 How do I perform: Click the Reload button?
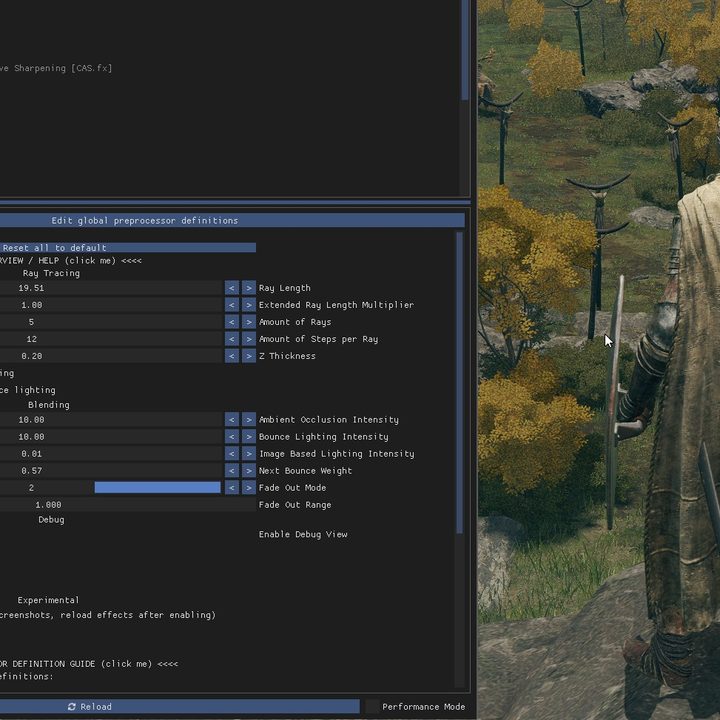click(x=180, y=707)
